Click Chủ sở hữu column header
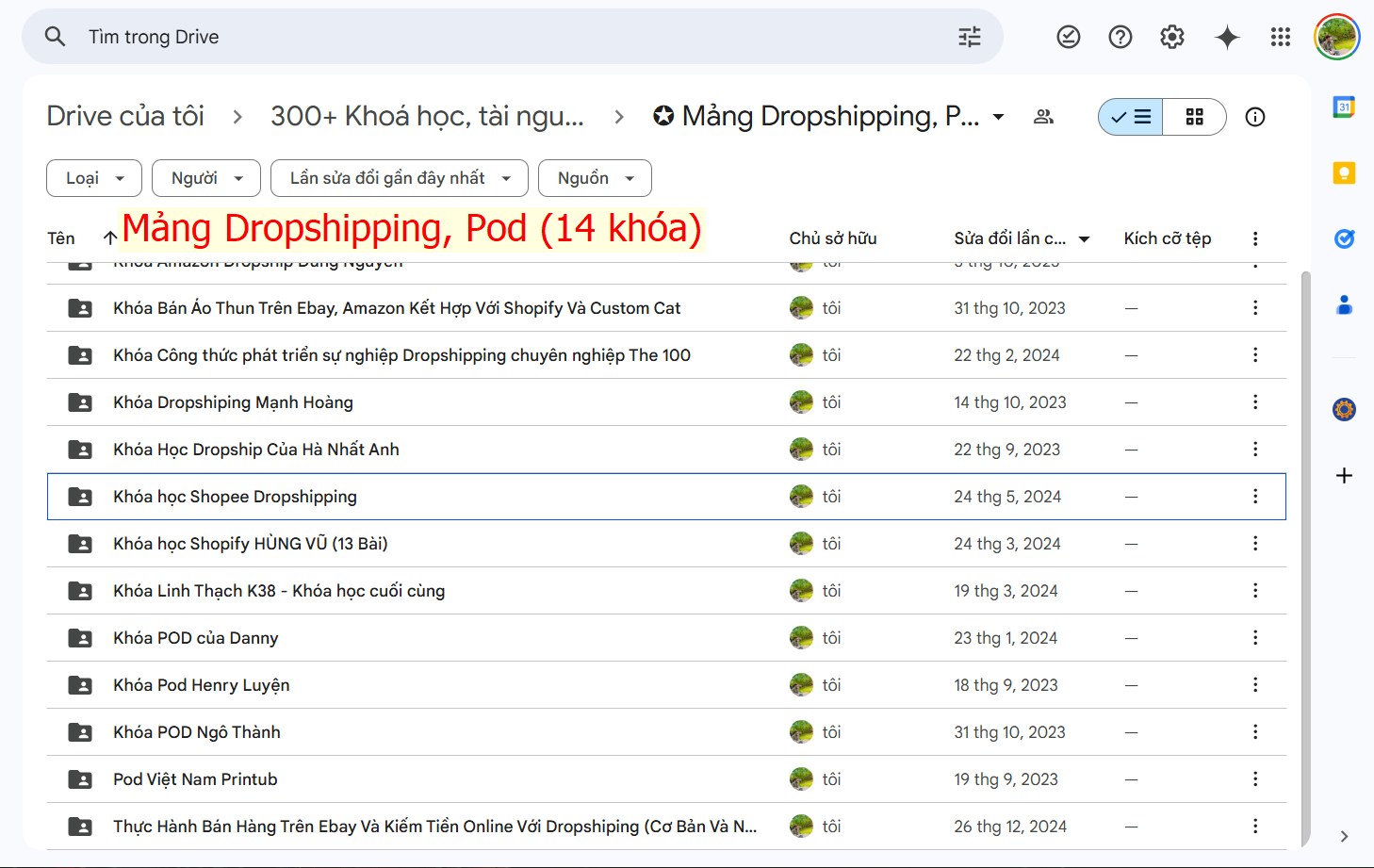The image size is (1374, 868). pos(833,238)
